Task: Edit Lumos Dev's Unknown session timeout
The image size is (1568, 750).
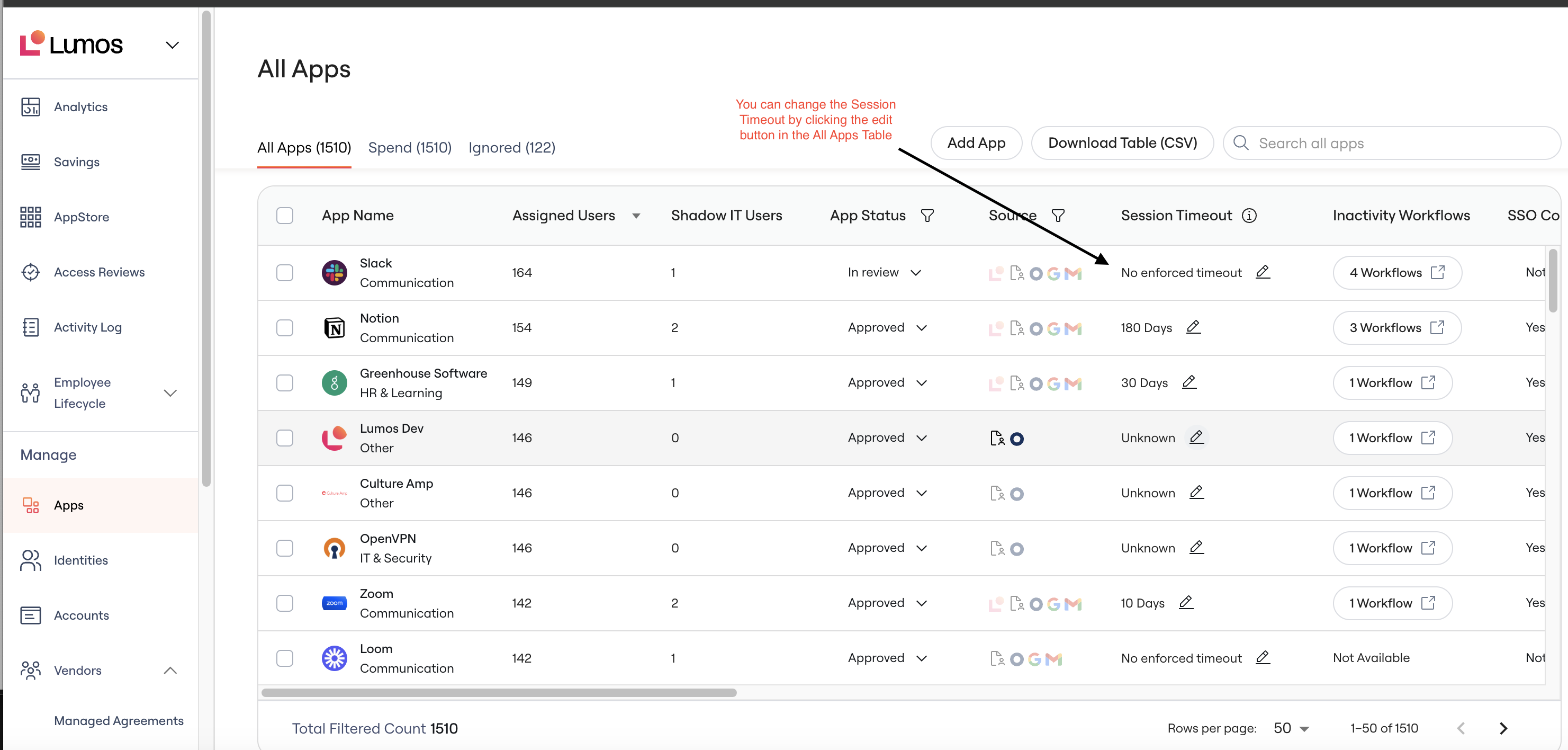Action: pos(1196,437)
